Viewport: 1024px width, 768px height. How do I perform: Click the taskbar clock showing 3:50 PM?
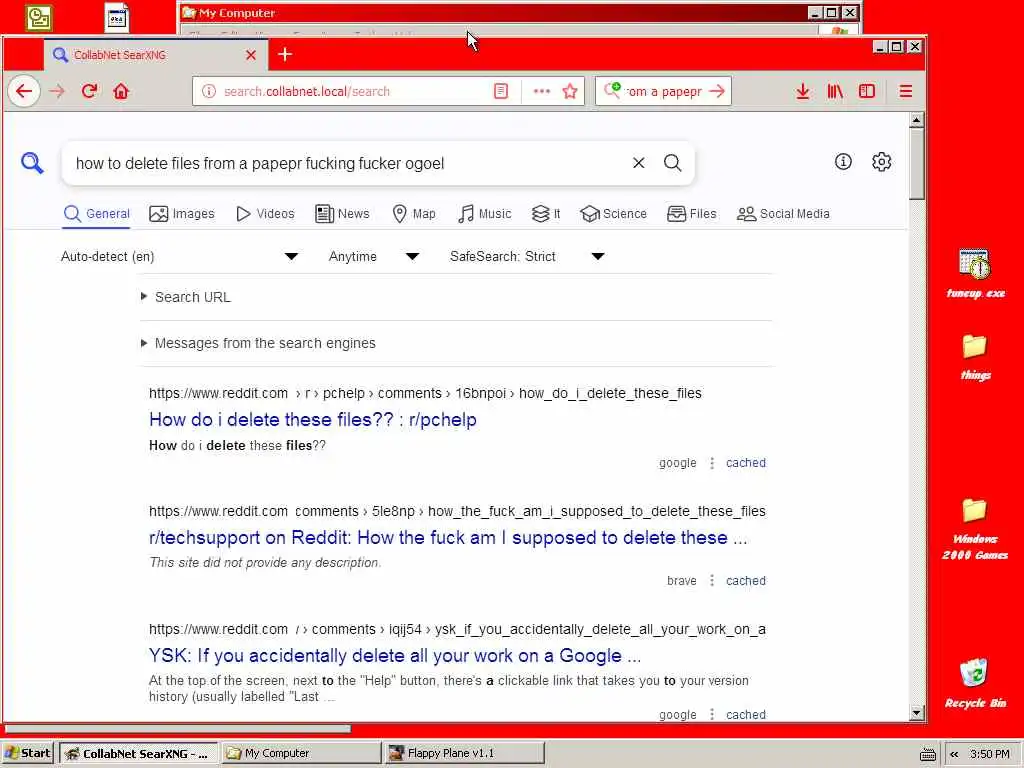point(989,754)
